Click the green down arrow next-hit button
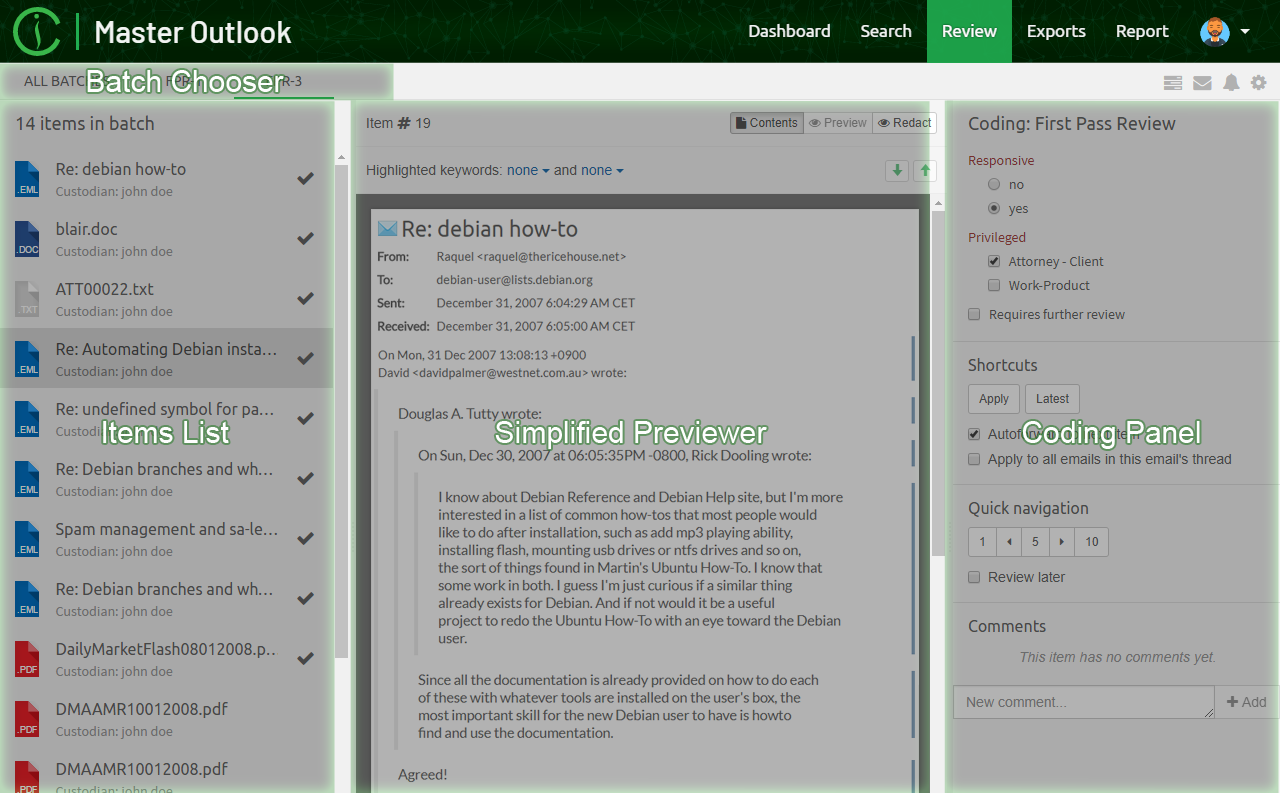 (x=897, y=171)
